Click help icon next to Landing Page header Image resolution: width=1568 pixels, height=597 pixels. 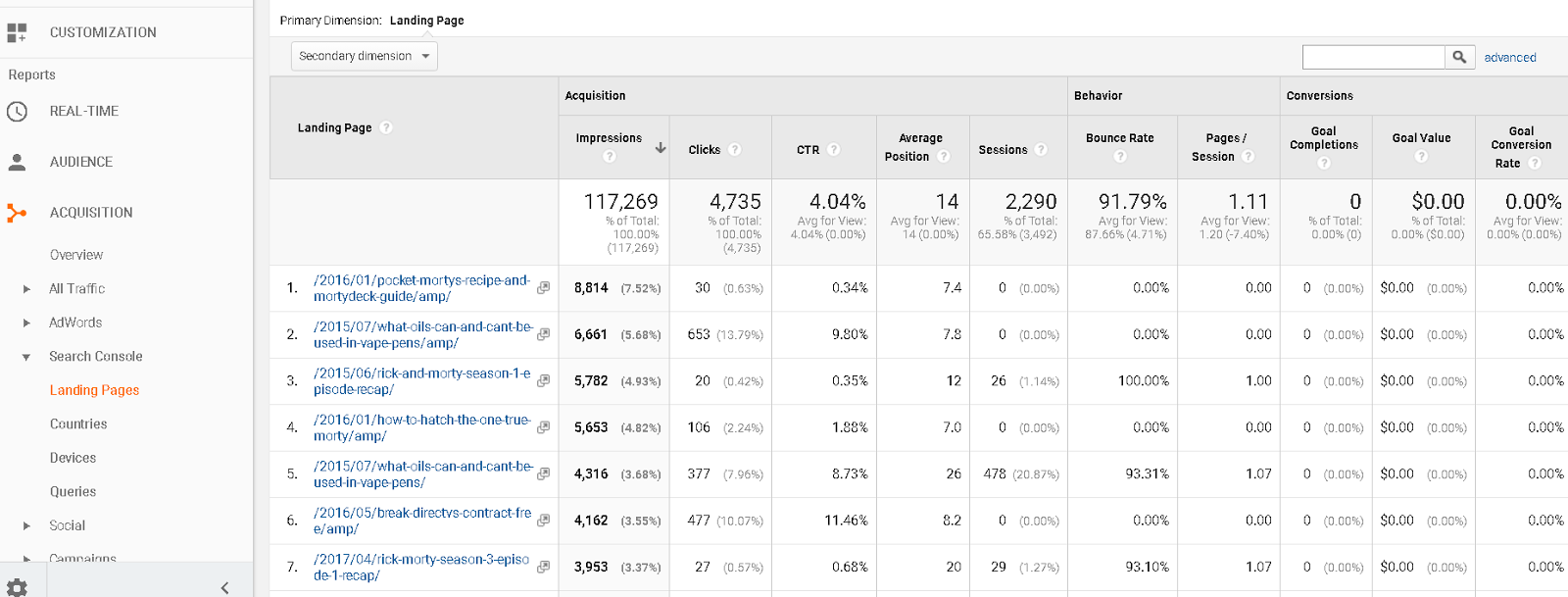tap(386, 127)
